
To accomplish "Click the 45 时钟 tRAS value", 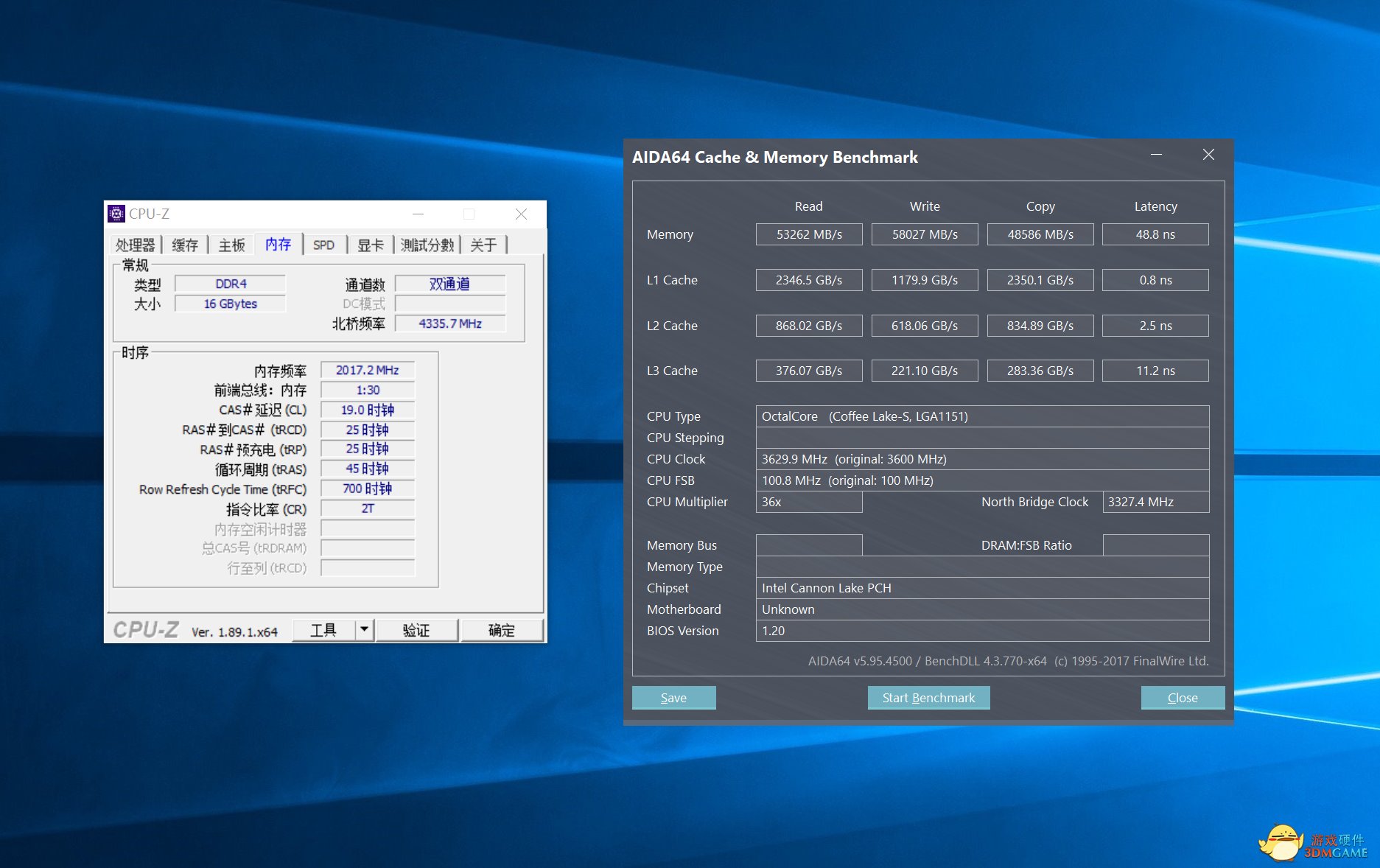I will [368, 469].
